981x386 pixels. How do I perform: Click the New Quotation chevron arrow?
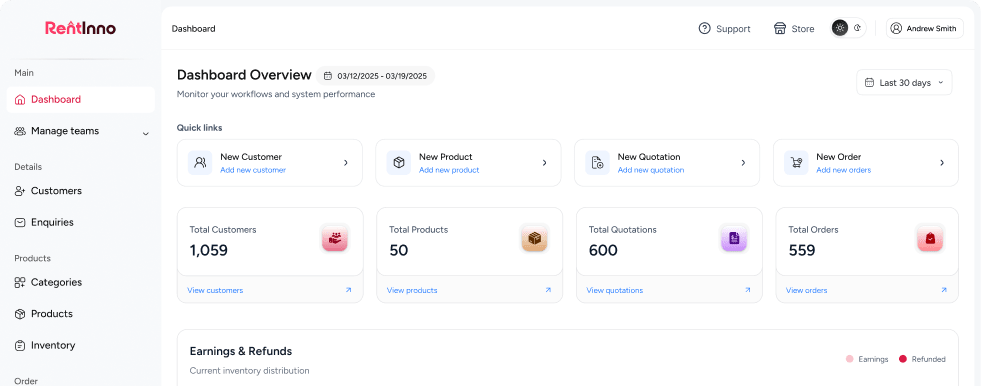(743, 163)
